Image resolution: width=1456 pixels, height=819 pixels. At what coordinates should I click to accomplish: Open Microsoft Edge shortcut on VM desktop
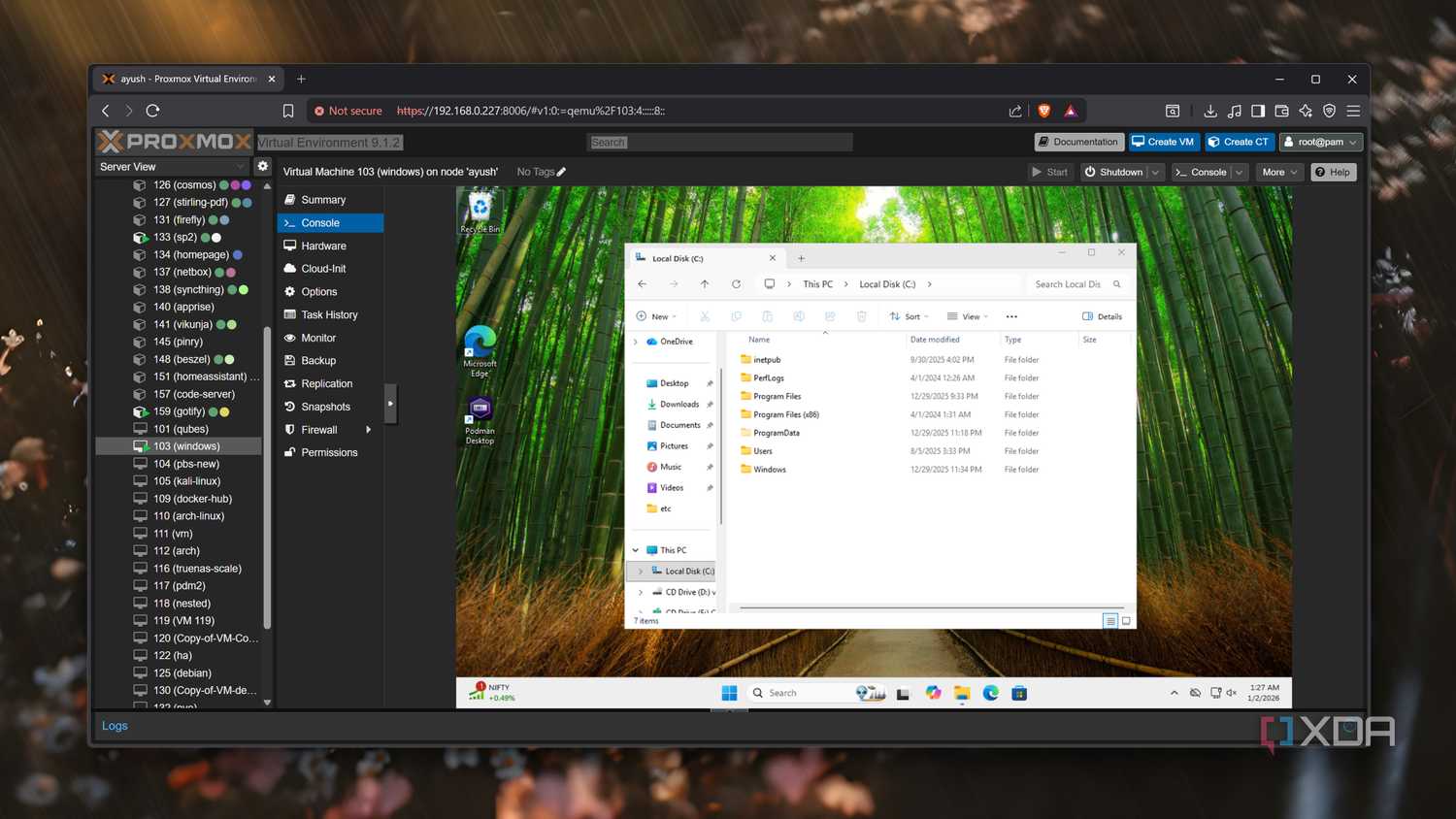pyautogui.click(x=480, y=351)
